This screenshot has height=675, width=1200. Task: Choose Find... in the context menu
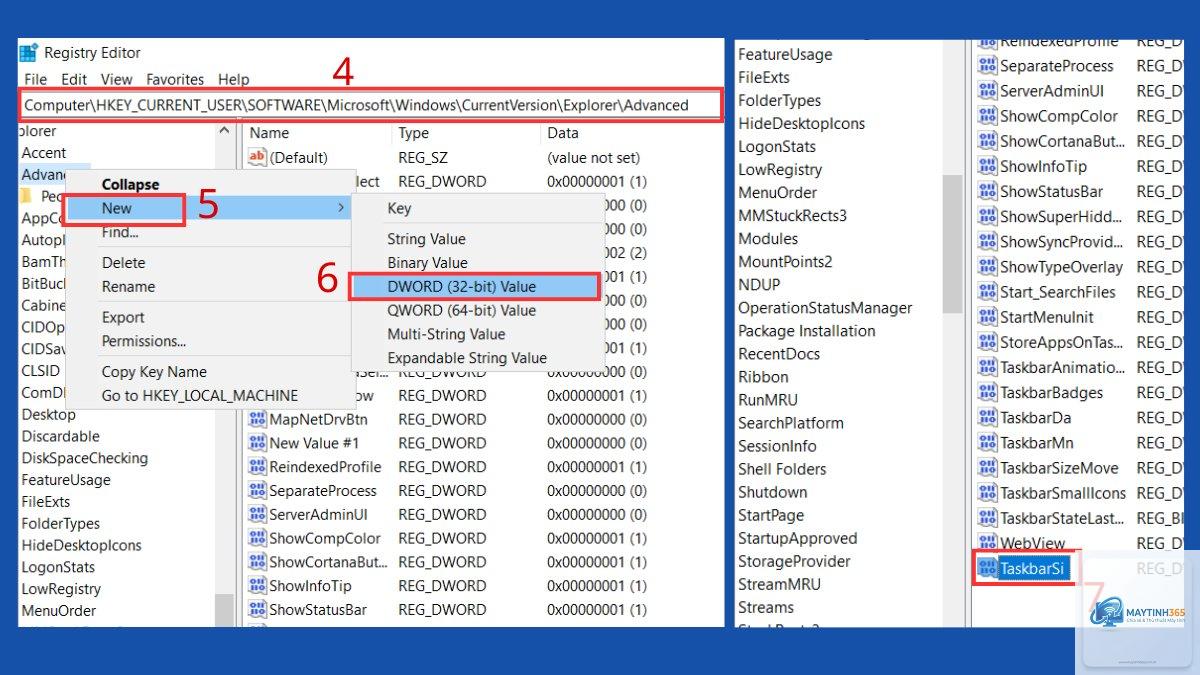click(120, 232)
